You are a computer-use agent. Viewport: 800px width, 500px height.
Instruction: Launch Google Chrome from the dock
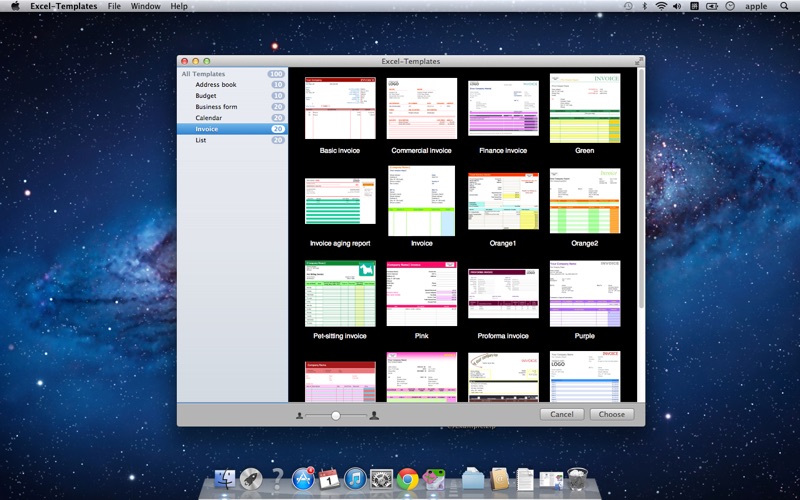click(x=408, y=480)
